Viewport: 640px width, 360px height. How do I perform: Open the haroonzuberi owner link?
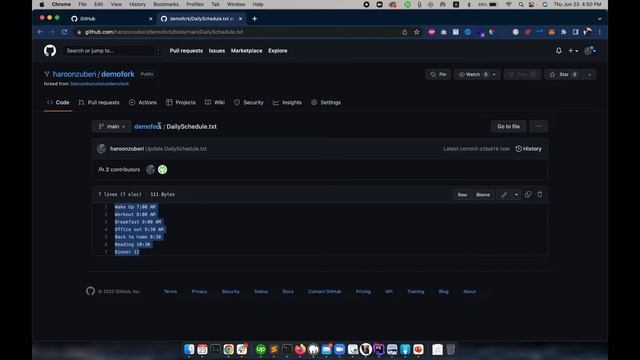tap(74, 74)
